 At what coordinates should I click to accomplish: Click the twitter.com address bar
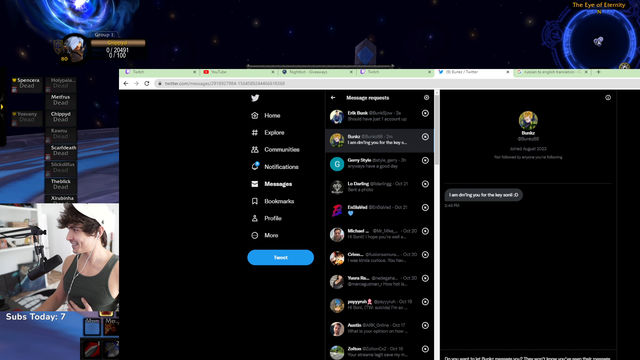(398, 83)
